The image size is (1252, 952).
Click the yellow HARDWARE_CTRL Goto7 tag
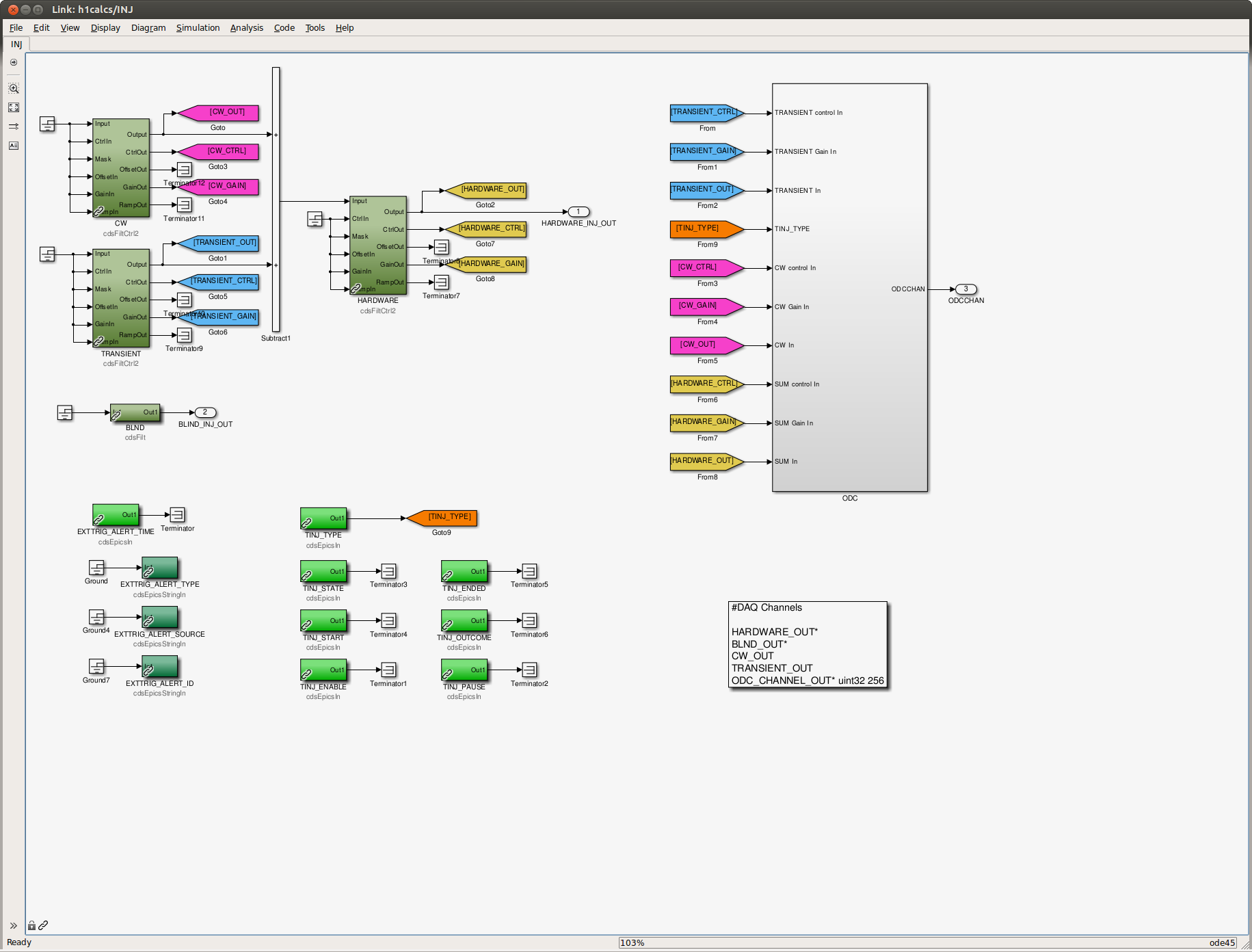click(x=486, y=229)
